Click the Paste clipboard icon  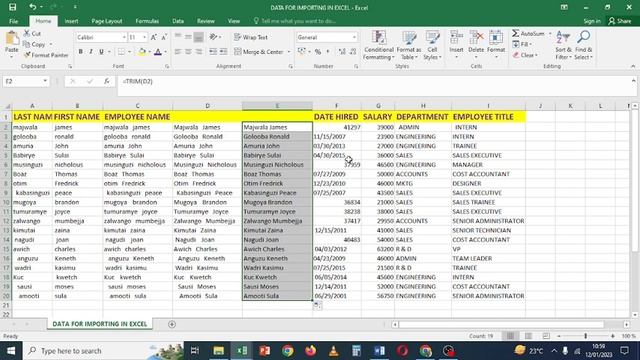click(x=12, y=38)
